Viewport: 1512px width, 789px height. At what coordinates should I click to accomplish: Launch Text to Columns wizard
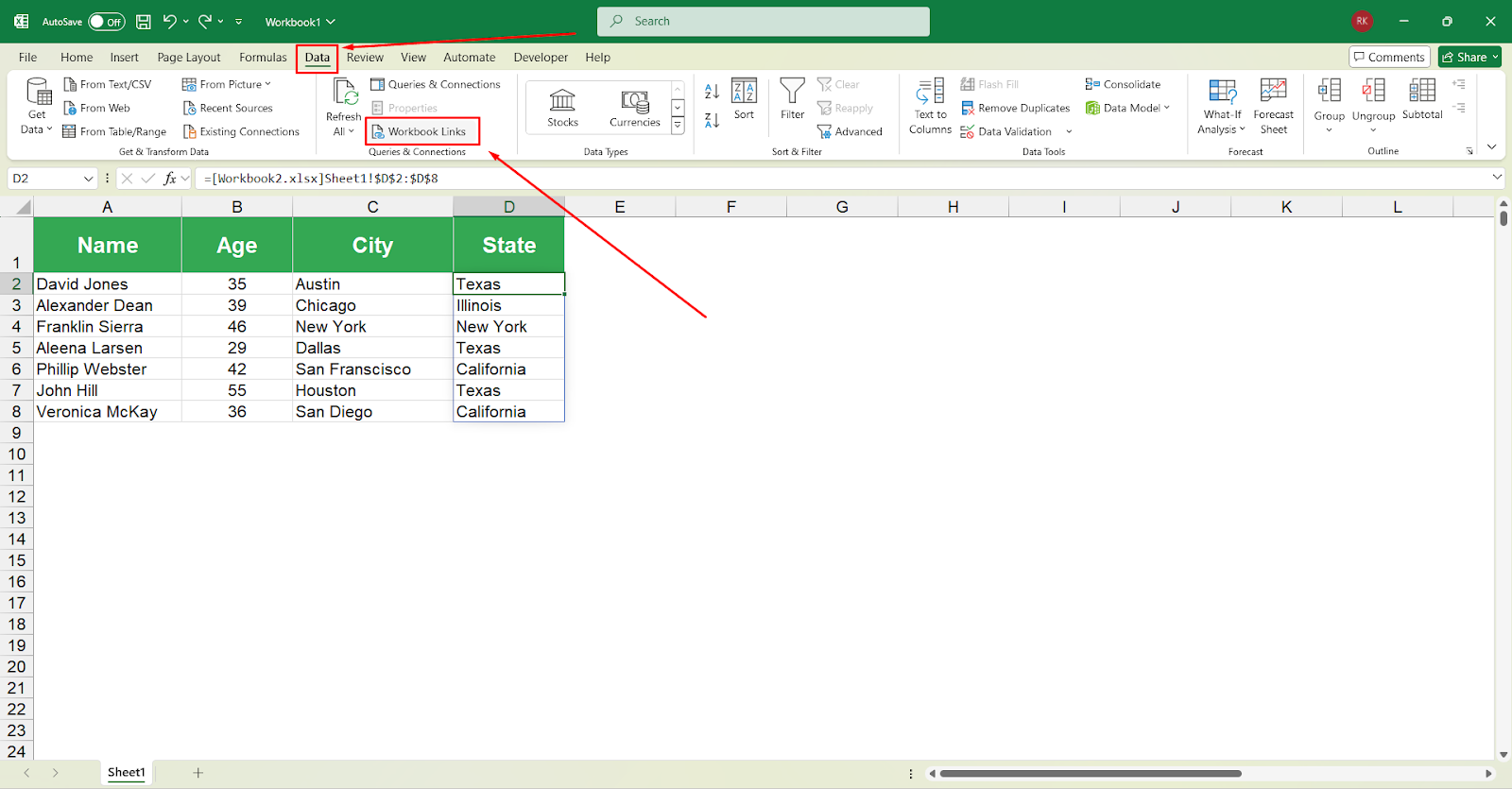(x=931, y=106)
